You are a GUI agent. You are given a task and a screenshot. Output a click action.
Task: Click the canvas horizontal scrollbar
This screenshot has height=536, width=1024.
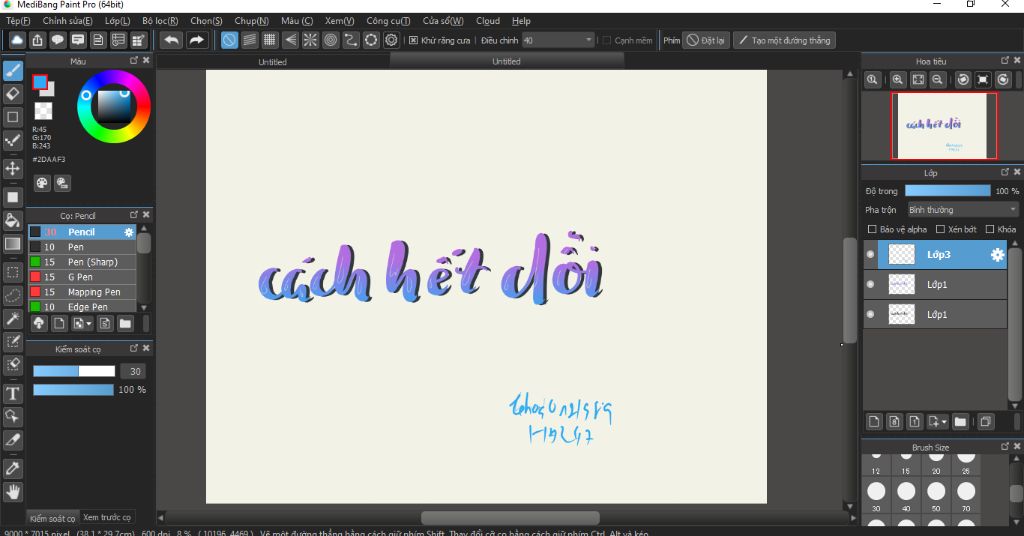point(510,518)
